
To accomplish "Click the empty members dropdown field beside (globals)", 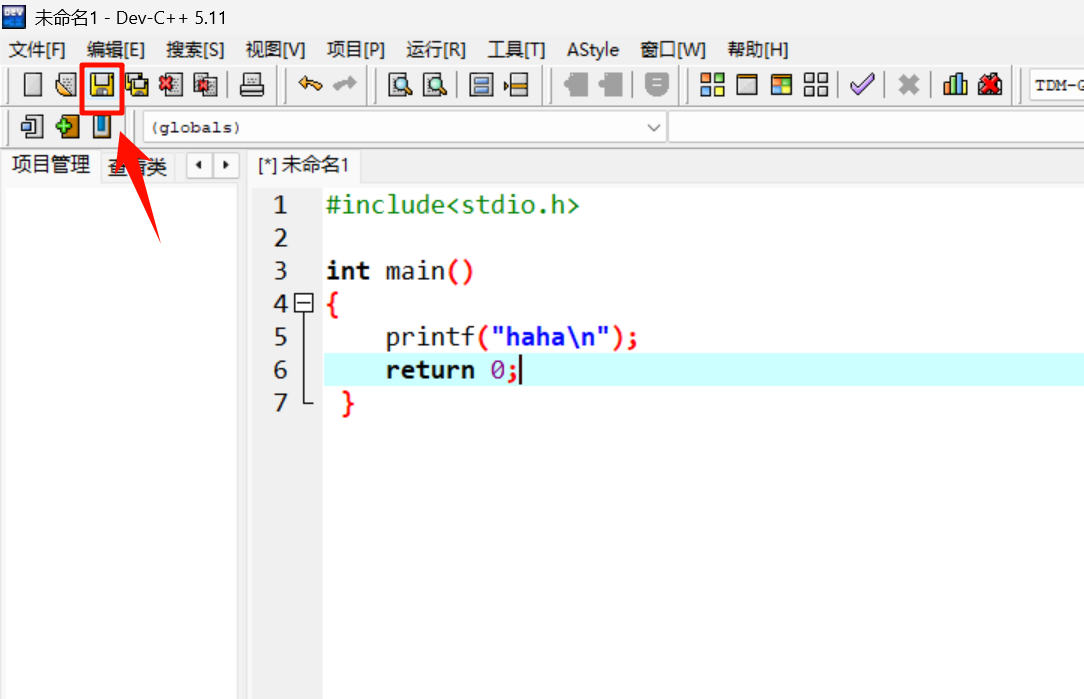I will coord(876,127).
